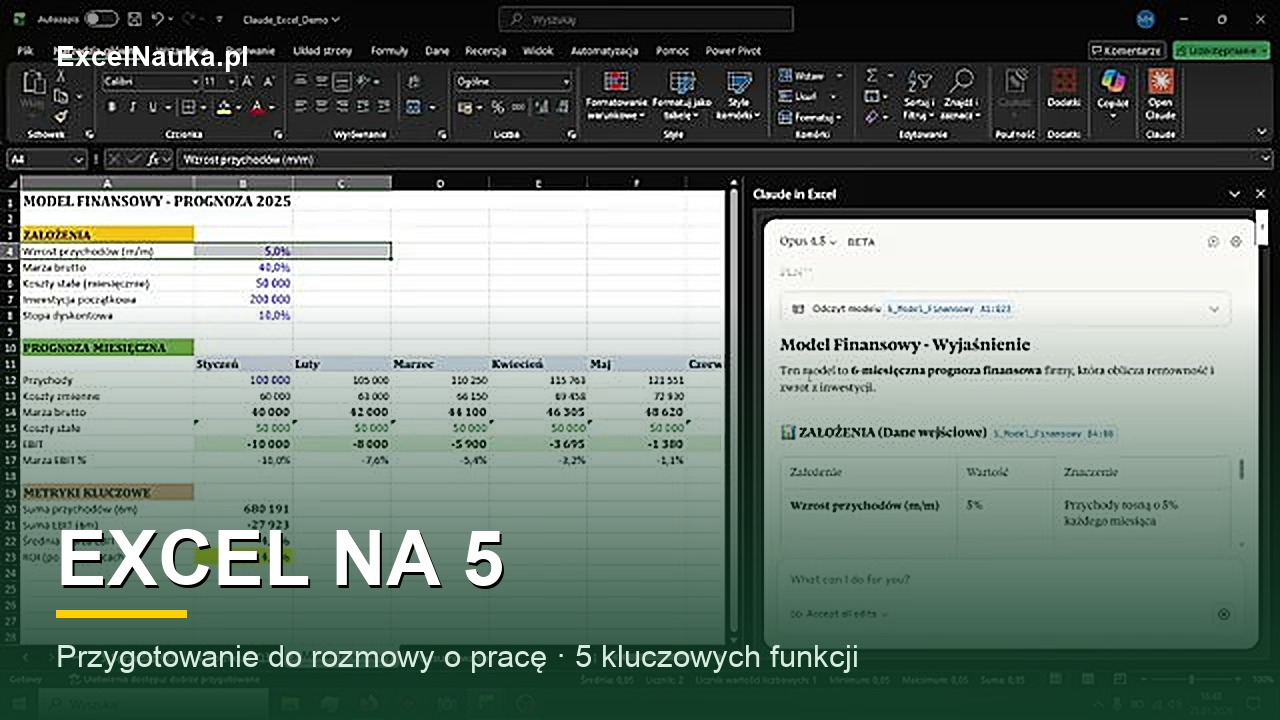Select cell B4 containing 5,0%

click(243, 251)
